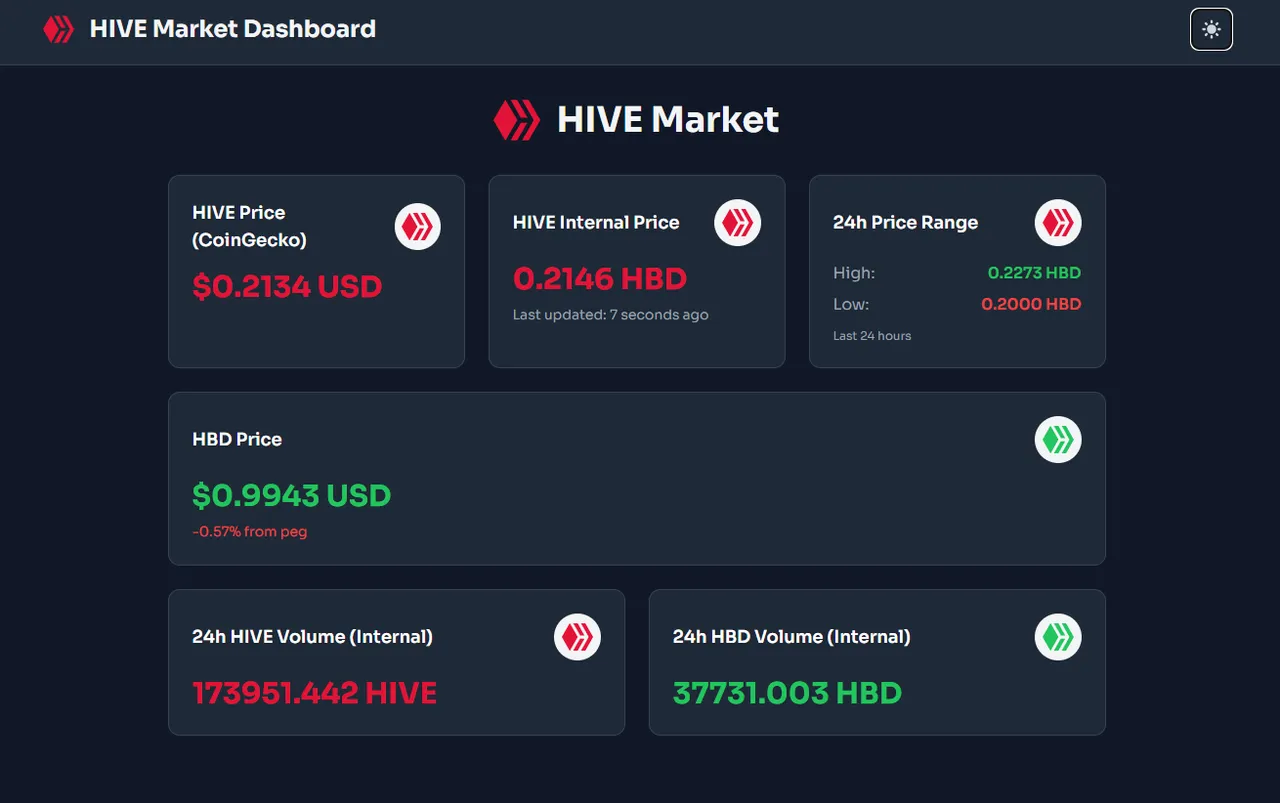1280x803 pixels.
Task: Click the -0.57% from peg text
Action: point(250,532)
